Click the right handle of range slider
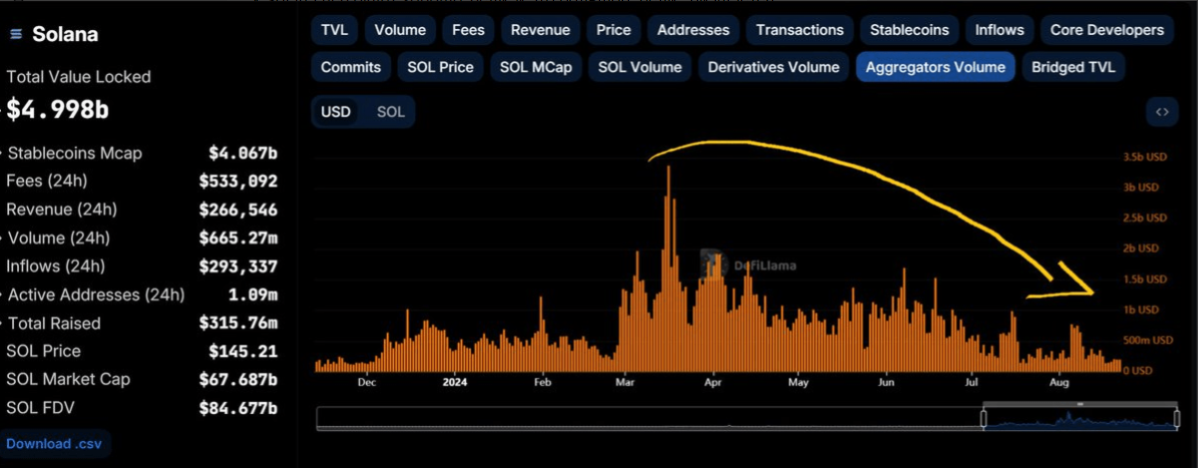Screen dimensions: 1198x468 coord(1177,418)
